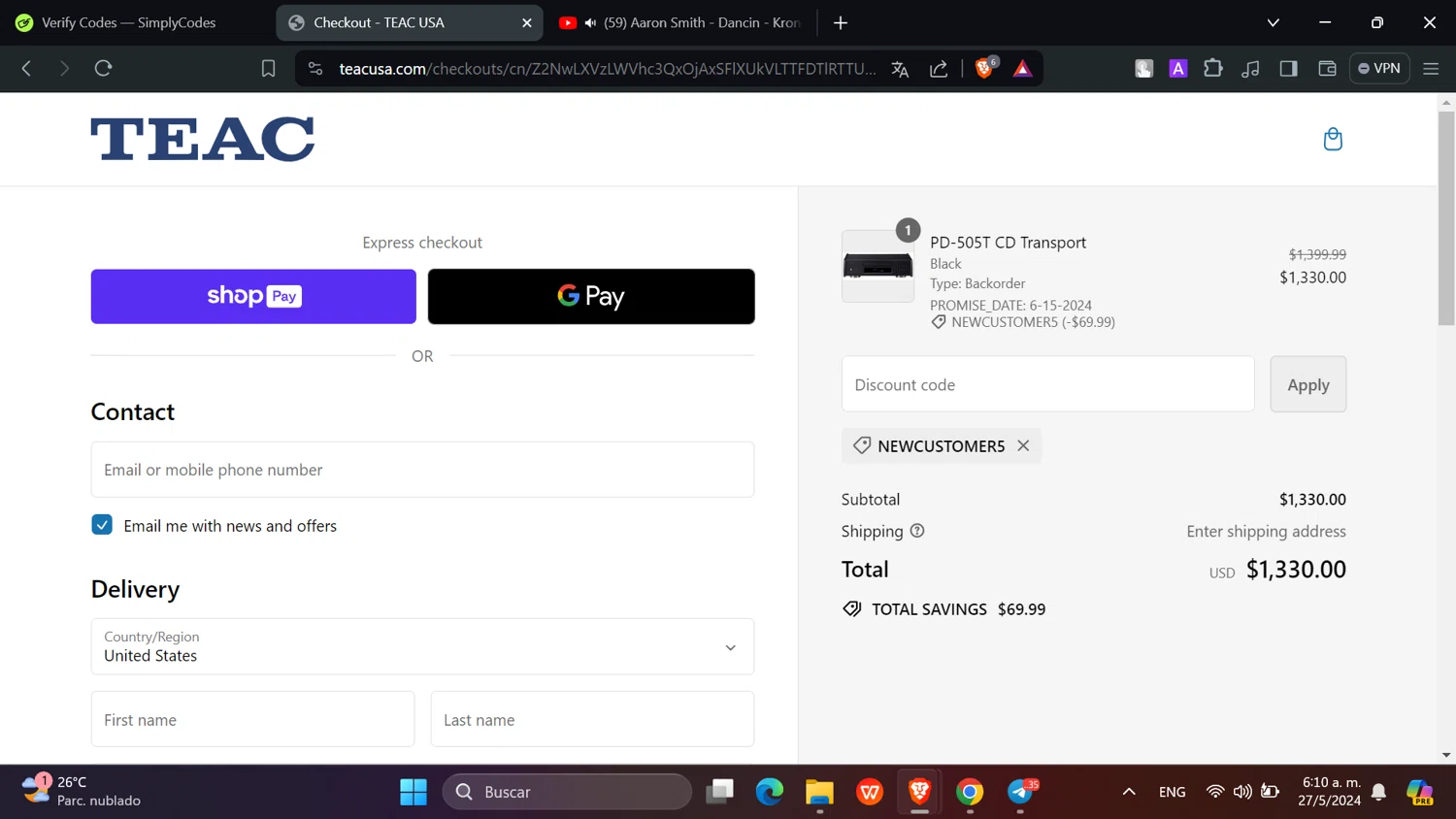Open the Brave Wallet icon
The width and height of the screenshot is (1456, 819).
point(1327,68)
